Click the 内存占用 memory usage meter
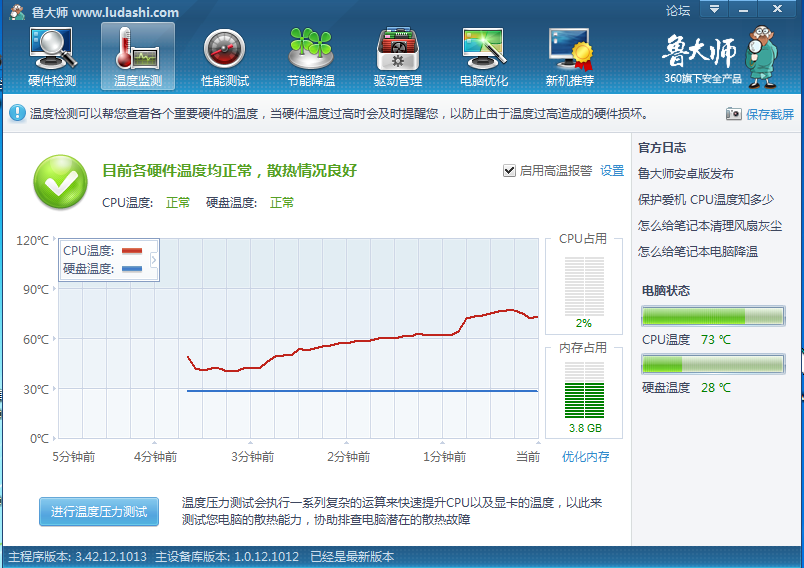Screen dimensions: 804x568 pos(584,390)
